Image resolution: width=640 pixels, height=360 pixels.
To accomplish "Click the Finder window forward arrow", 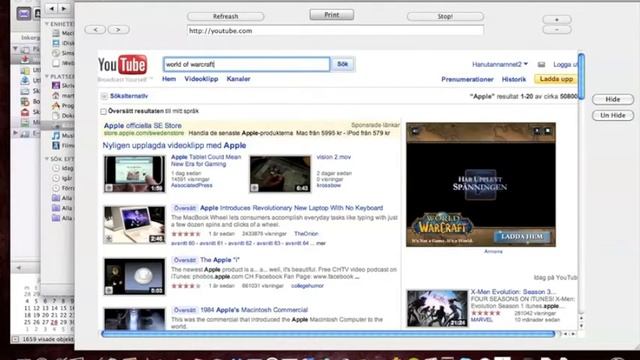I will (64, 8).
